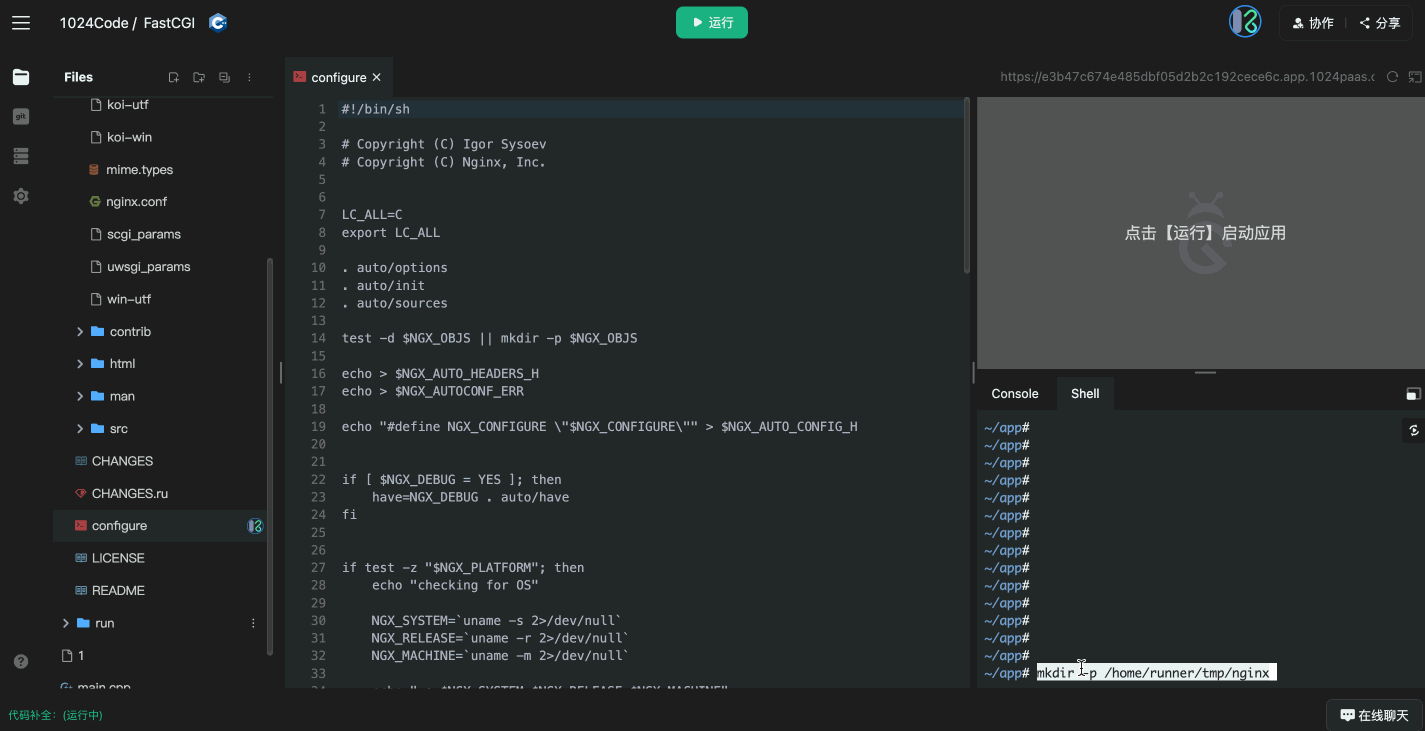Click the terminal link side icon
This screenshot has width=1425, height=731.
click(x=1413, y=430)
